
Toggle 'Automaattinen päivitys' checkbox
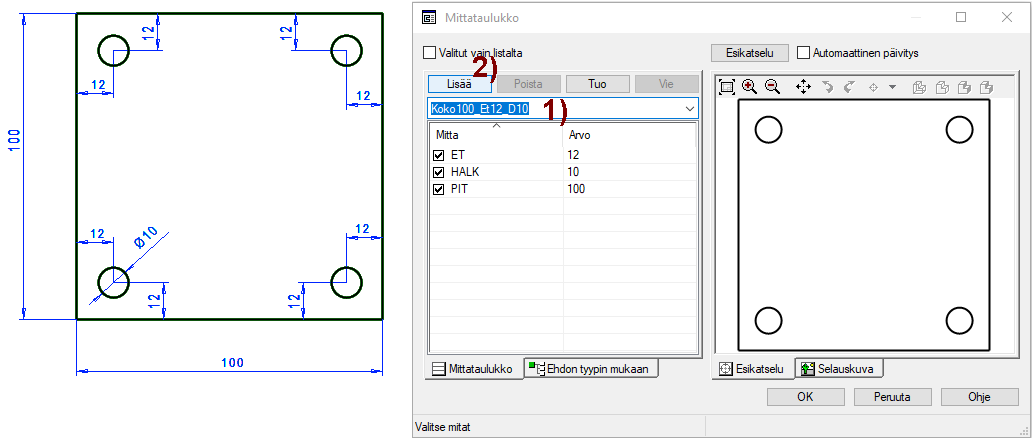point(804,53)
